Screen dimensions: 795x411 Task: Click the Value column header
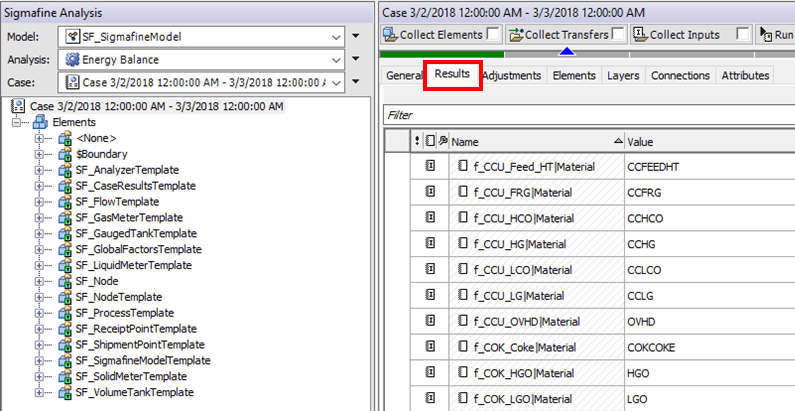click(710, 142)
